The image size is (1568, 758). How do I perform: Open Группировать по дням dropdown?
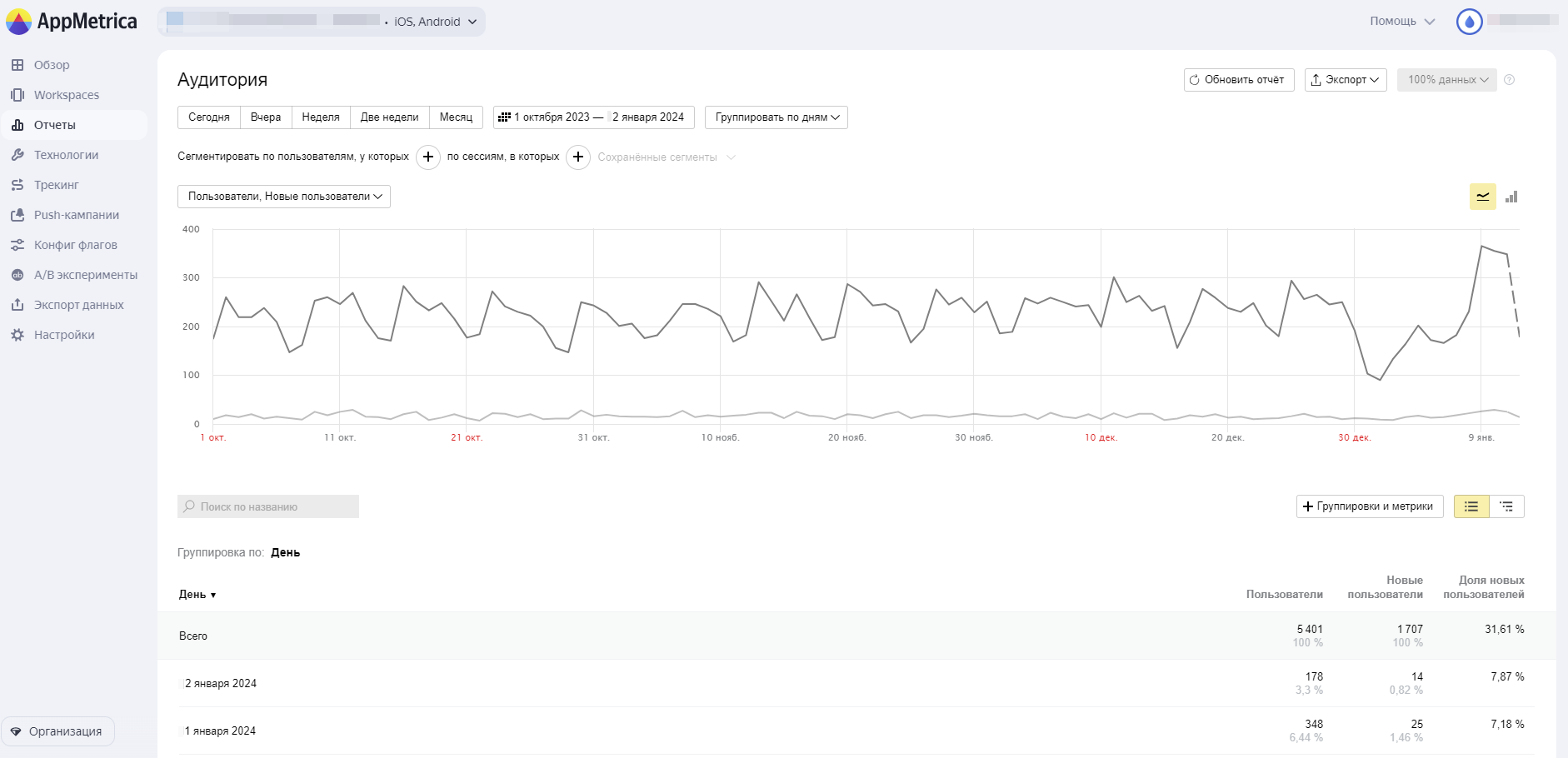pos(777,117)
